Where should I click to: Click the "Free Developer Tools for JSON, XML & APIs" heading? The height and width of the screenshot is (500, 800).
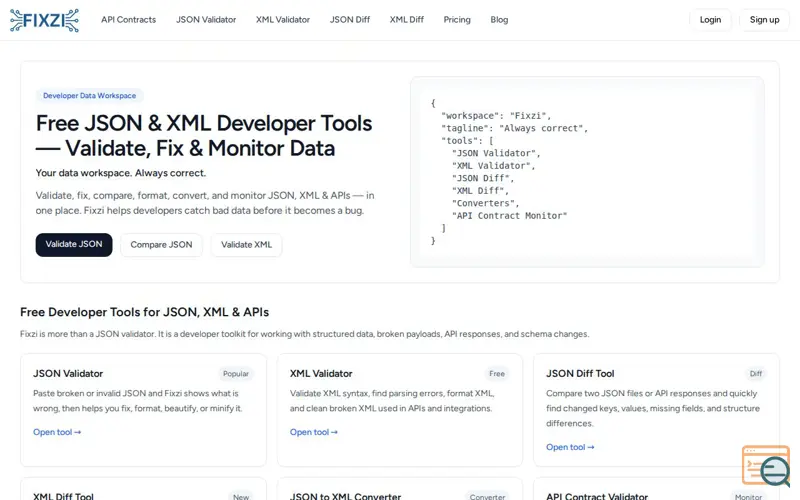tap(144, 312)
